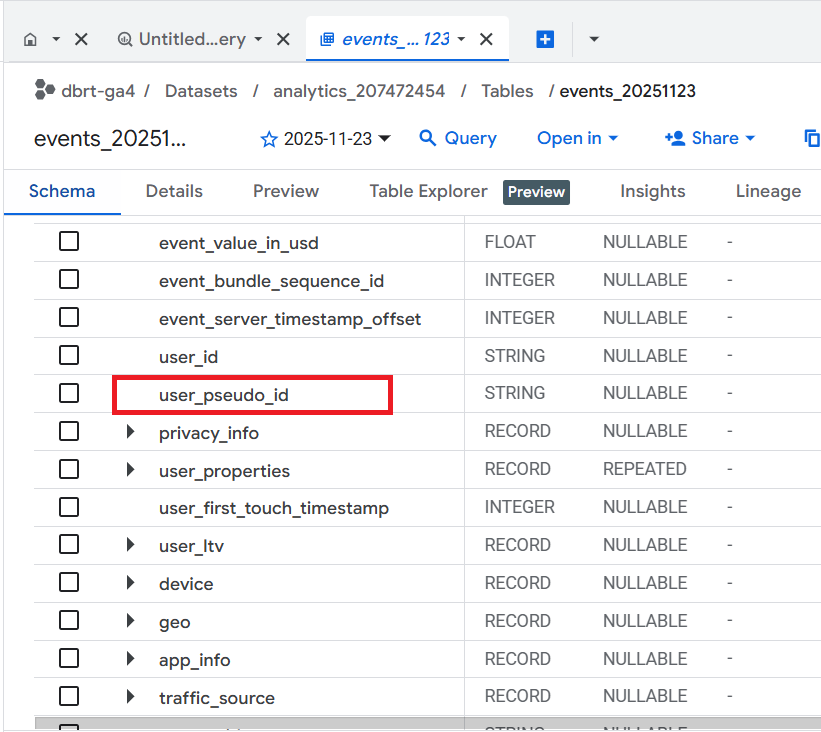The height and width of the screenshot is (732, 821).
Task: Close the events table tab
Action: [x=486, y=40]
